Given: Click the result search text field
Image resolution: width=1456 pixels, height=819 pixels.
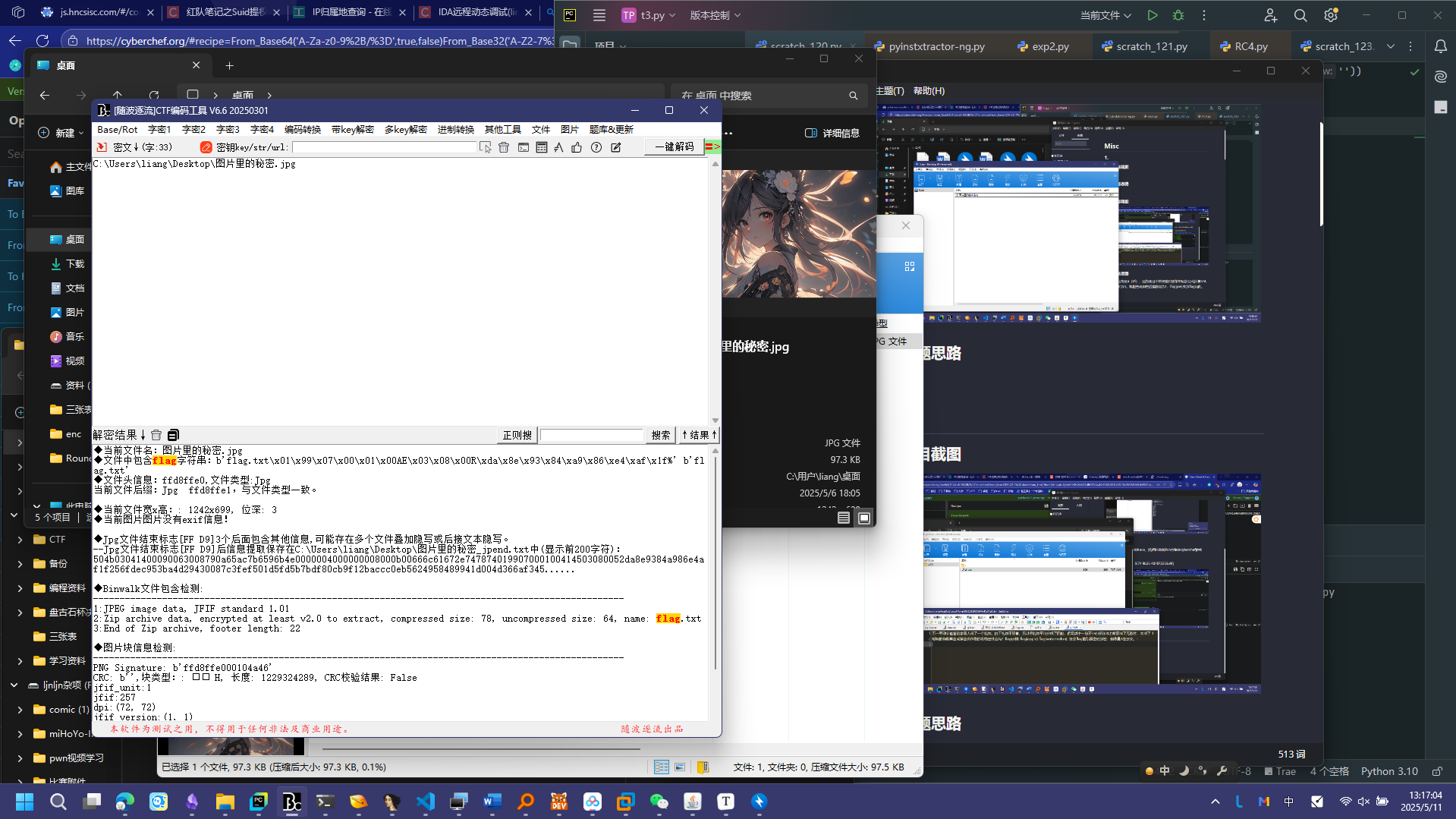Looking at the screenshot, I should click(592, 435).
